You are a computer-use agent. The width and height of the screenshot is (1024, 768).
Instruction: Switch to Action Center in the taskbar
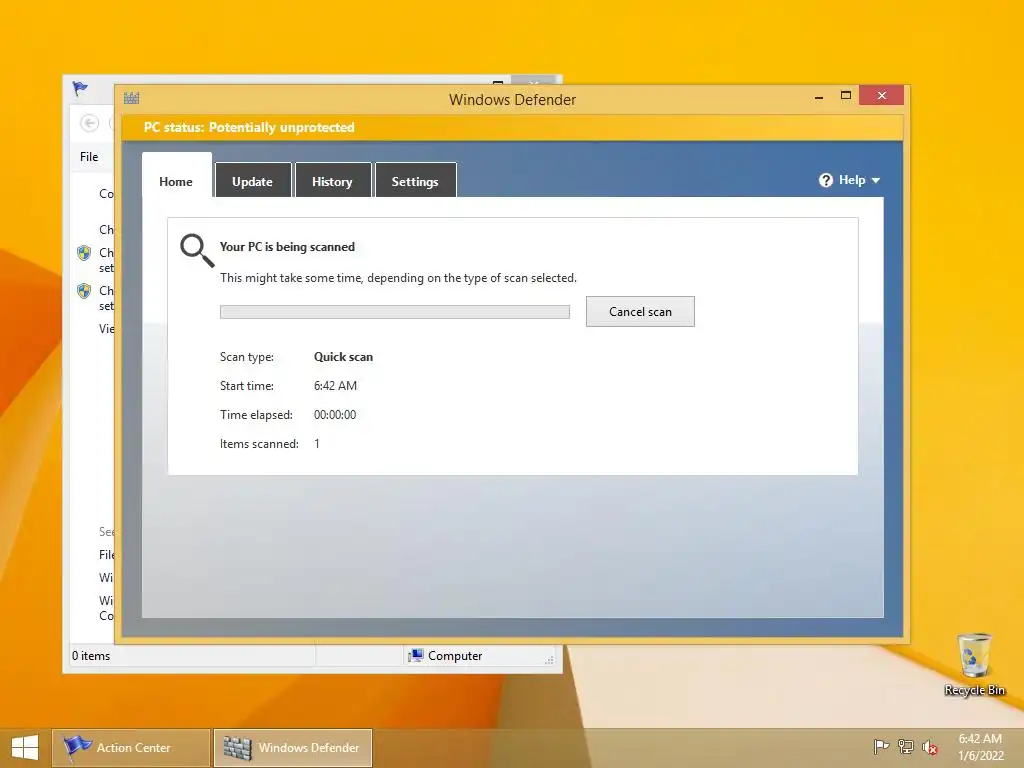[131, 748]
